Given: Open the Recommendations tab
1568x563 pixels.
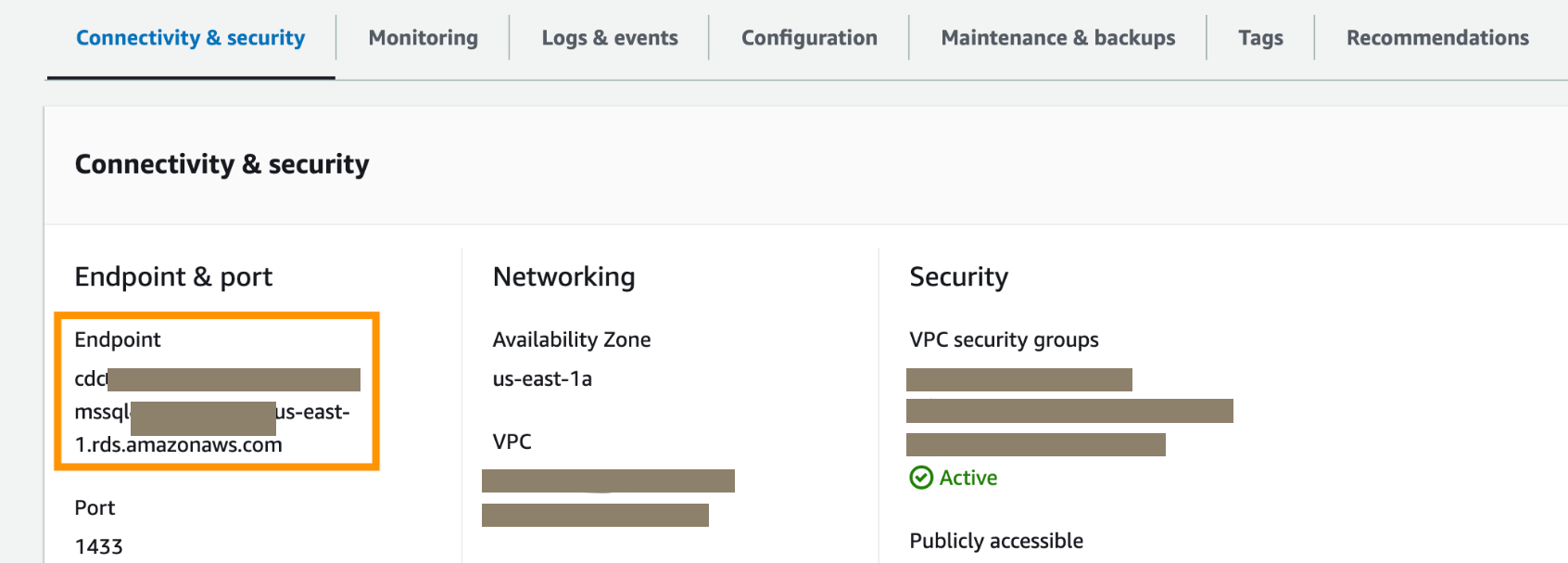Looking at the screenshot, I should pos(1437,38).
